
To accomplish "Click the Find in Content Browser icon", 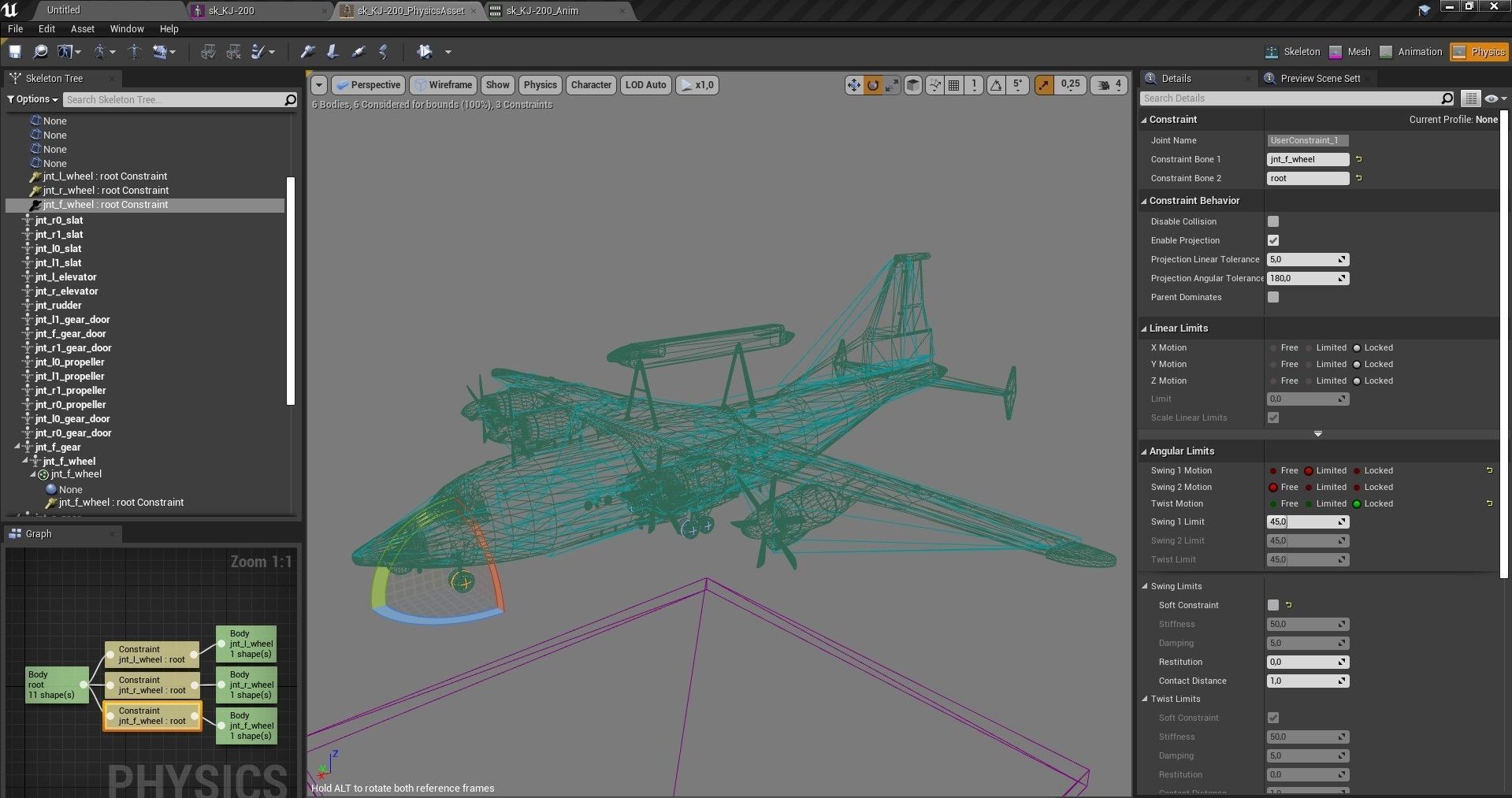I will tap(40, 52).
